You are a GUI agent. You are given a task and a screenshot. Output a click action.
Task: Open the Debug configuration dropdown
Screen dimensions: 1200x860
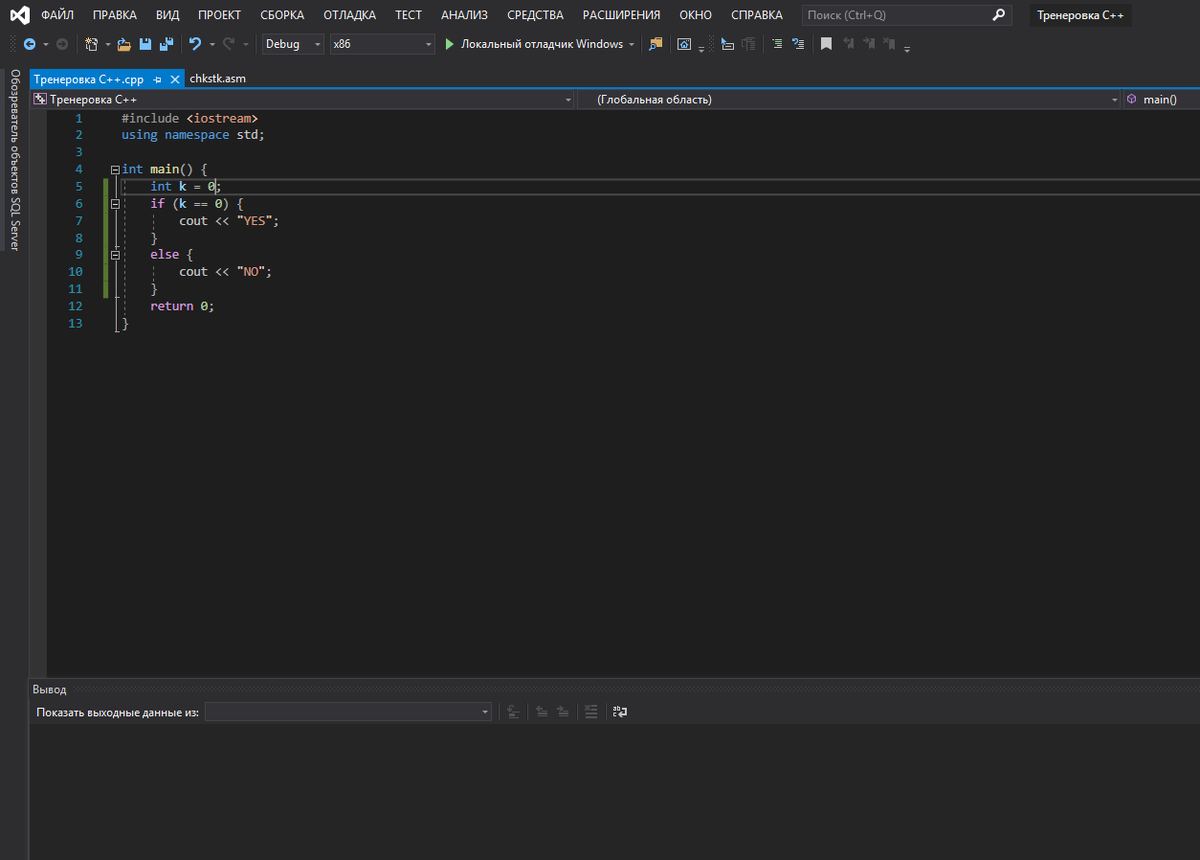coord(293,44)
